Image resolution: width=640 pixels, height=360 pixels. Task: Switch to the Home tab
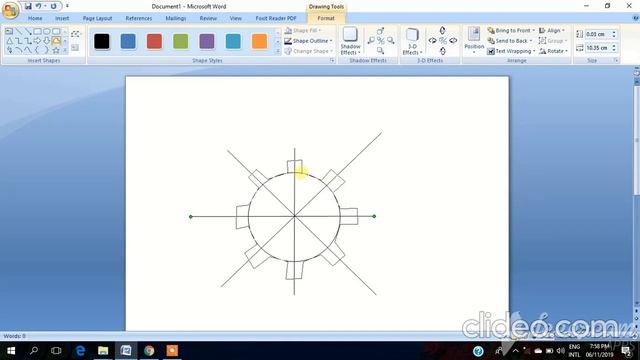click(x=35, y=18)
